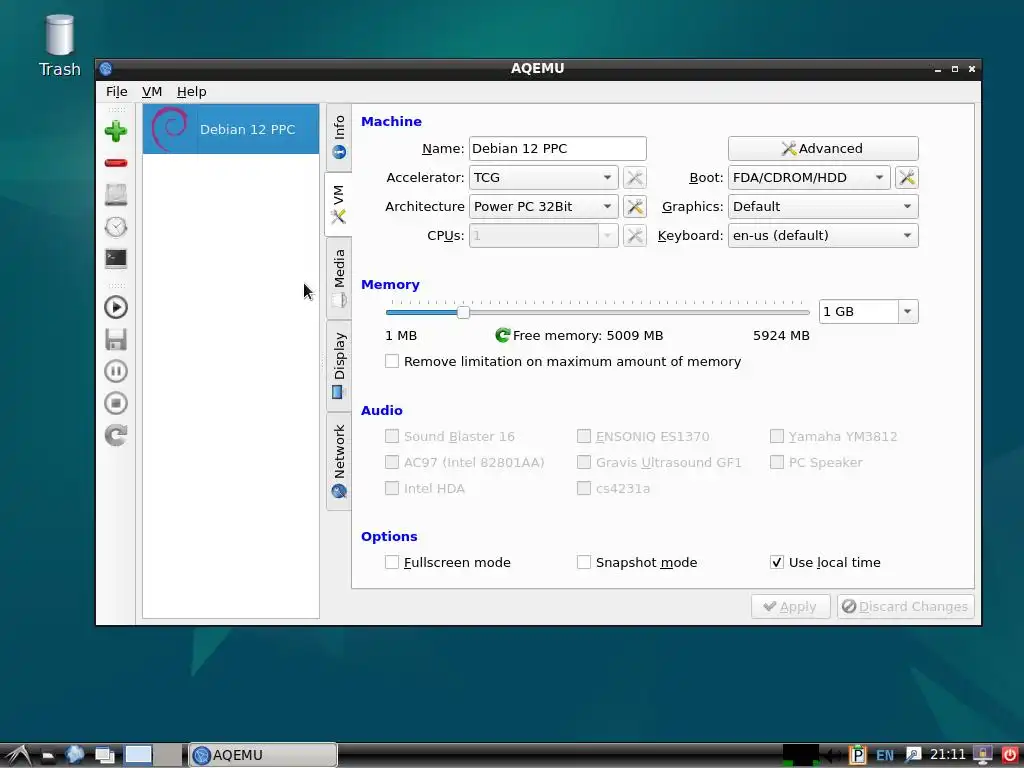Switch to the Display tab
Image resolution: width=1024 pixels, height=768 pixels.
(x=339, y=366)
